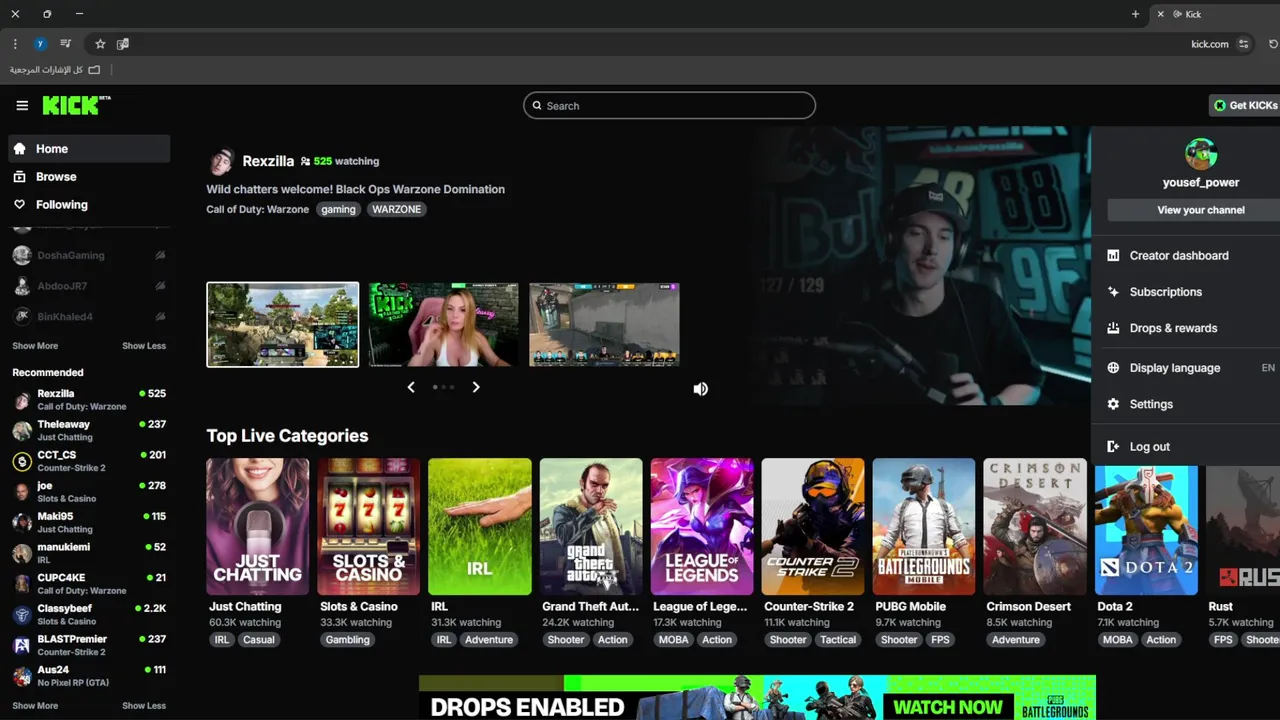
Task: Open the Grand Theft Auto category card
Action: pyautogui.click(x=591, y=527)
